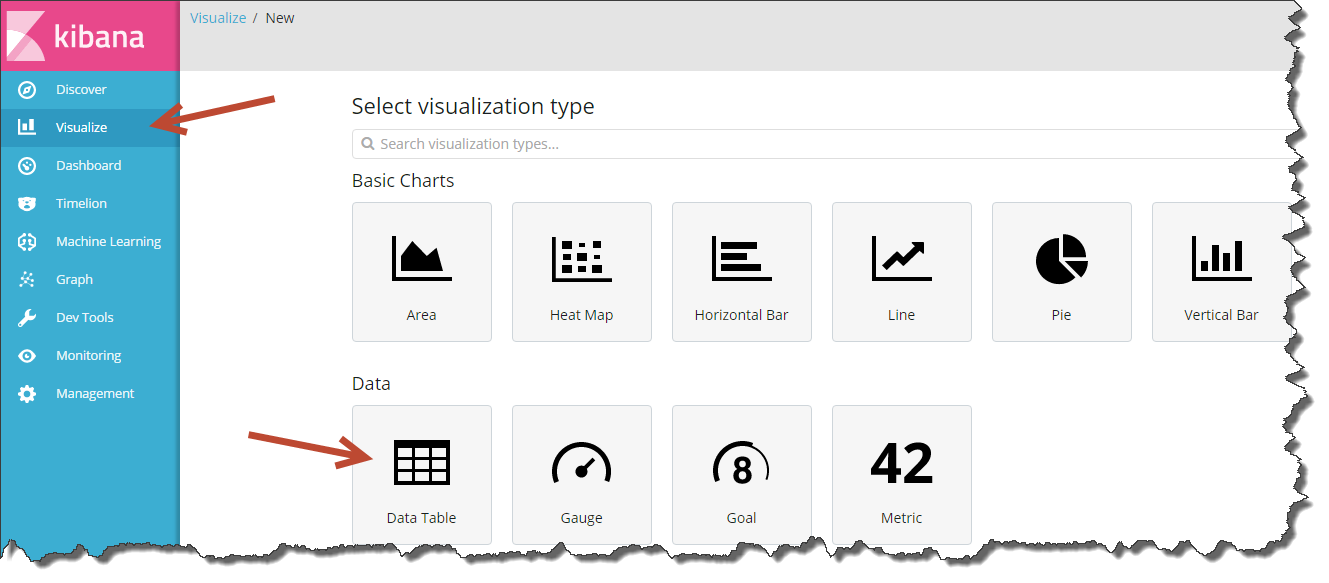Select Visualize in the sidebar menu

[x=81, y=128]
